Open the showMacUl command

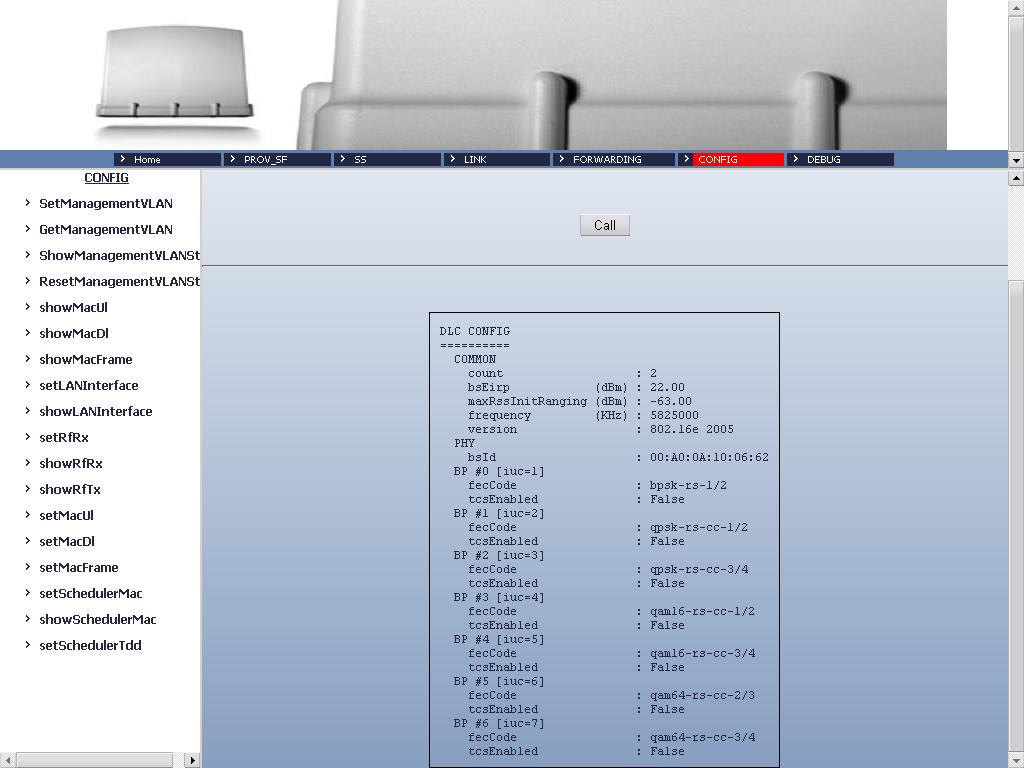[73, 308]
